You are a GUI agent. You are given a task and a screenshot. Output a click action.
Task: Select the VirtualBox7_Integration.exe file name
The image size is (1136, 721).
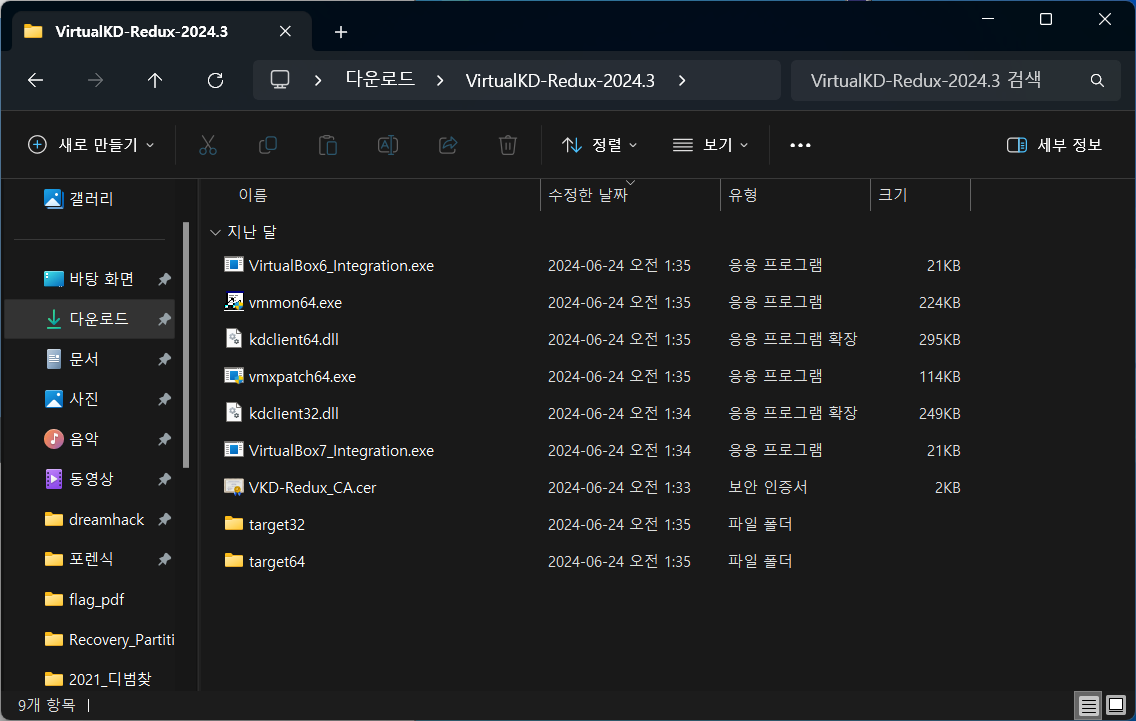click(341, 451)
